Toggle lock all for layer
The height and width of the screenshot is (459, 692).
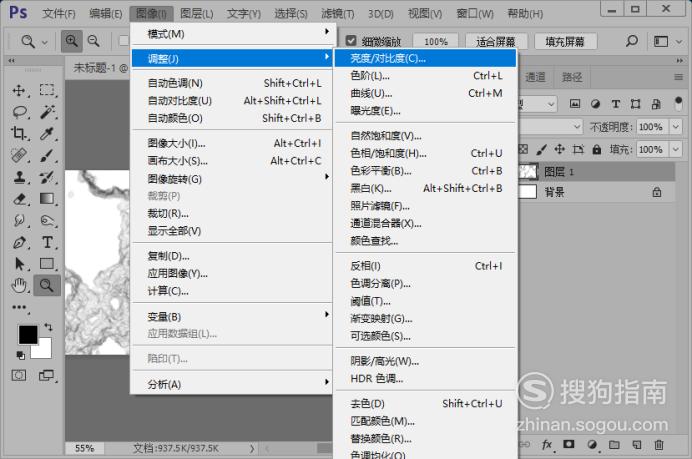tap(597, 149)
